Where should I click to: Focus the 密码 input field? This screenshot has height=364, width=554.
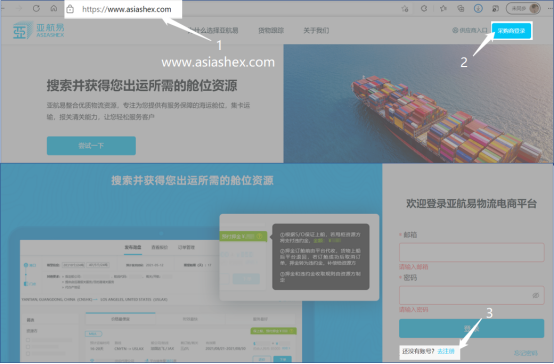tap(471, 295)
